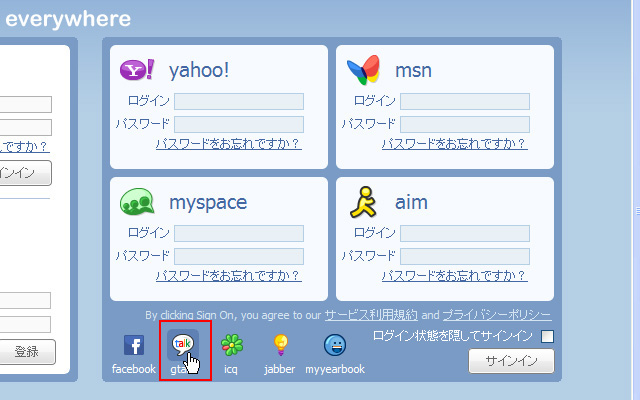Click the 登録 button in left panel

click(27, 352)
